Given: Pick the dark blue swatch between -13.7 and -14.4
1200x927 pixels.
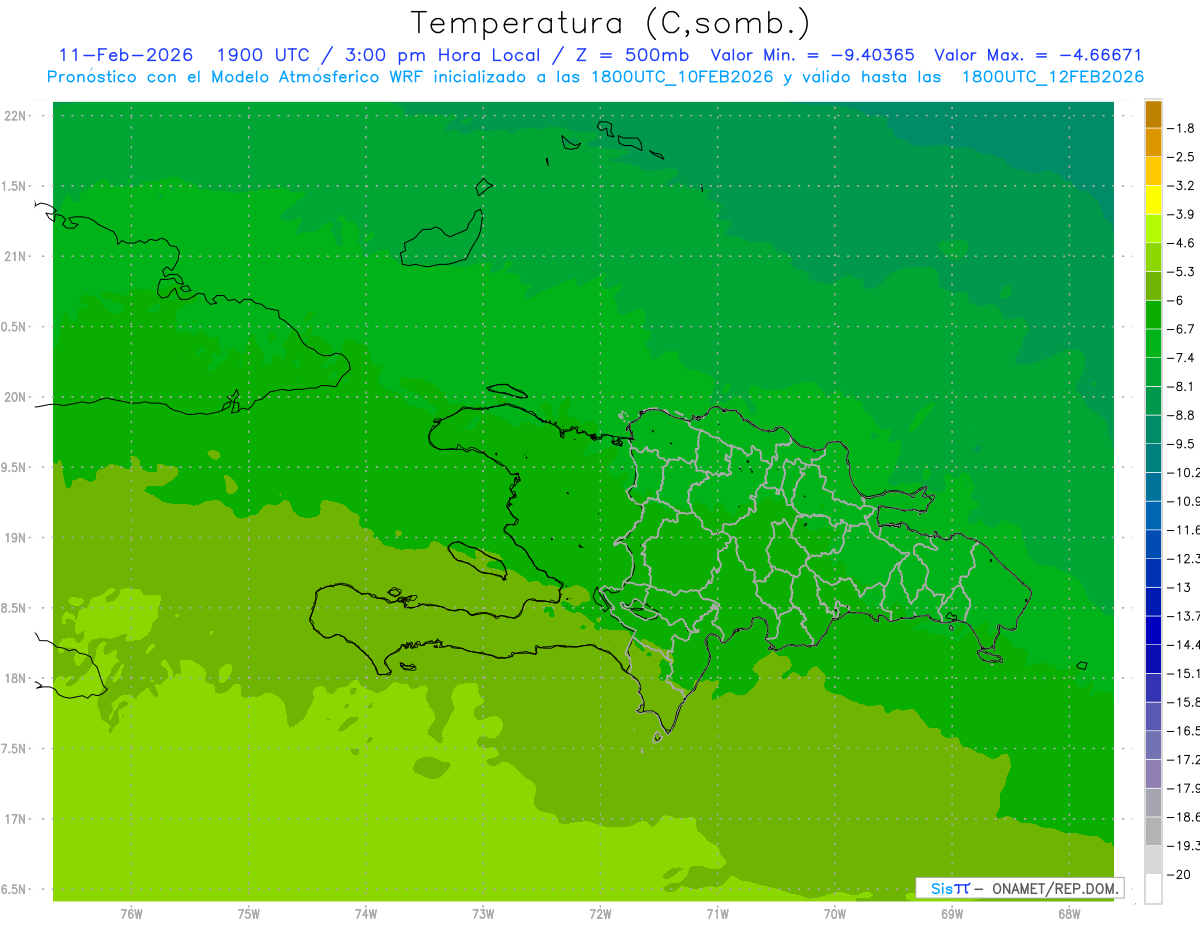Looking at the screenshot, I should click(1153, 630).
